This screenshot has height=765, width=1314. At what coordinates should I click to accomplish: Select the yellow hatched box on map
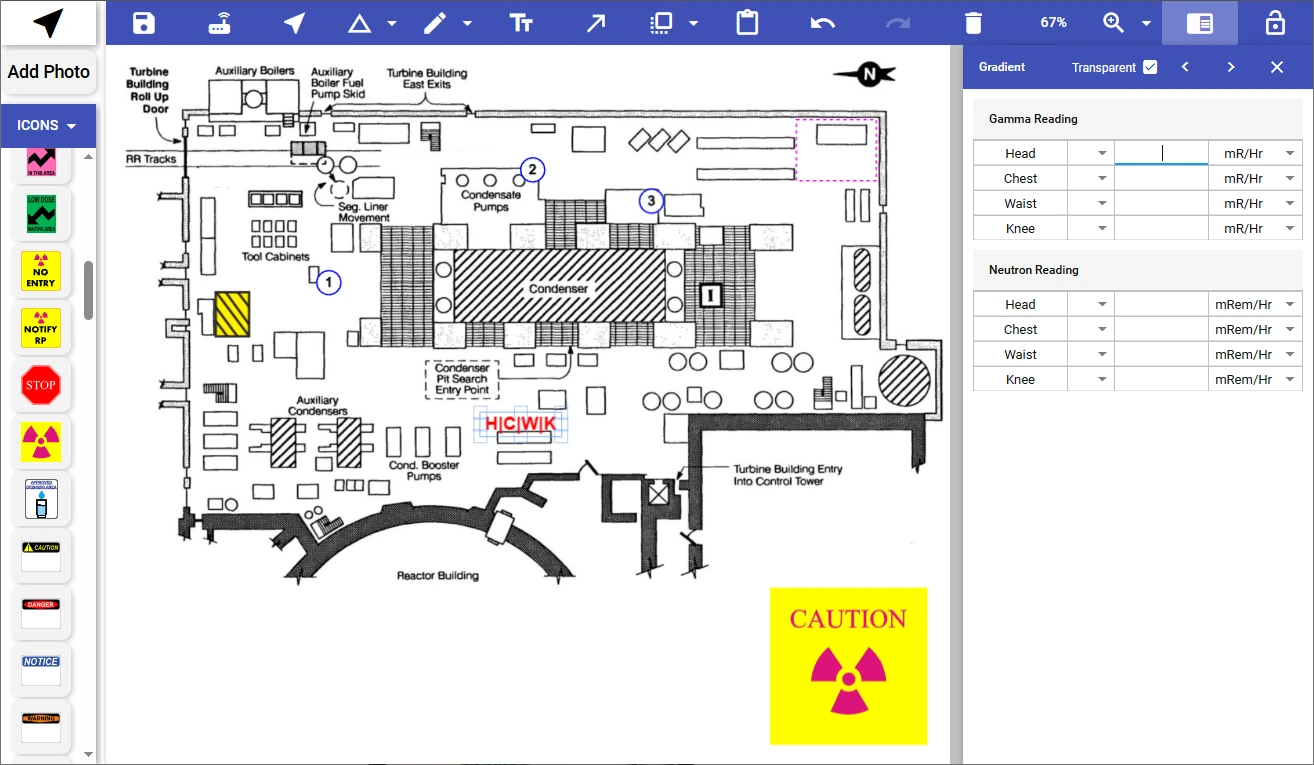tap(232, 314)
